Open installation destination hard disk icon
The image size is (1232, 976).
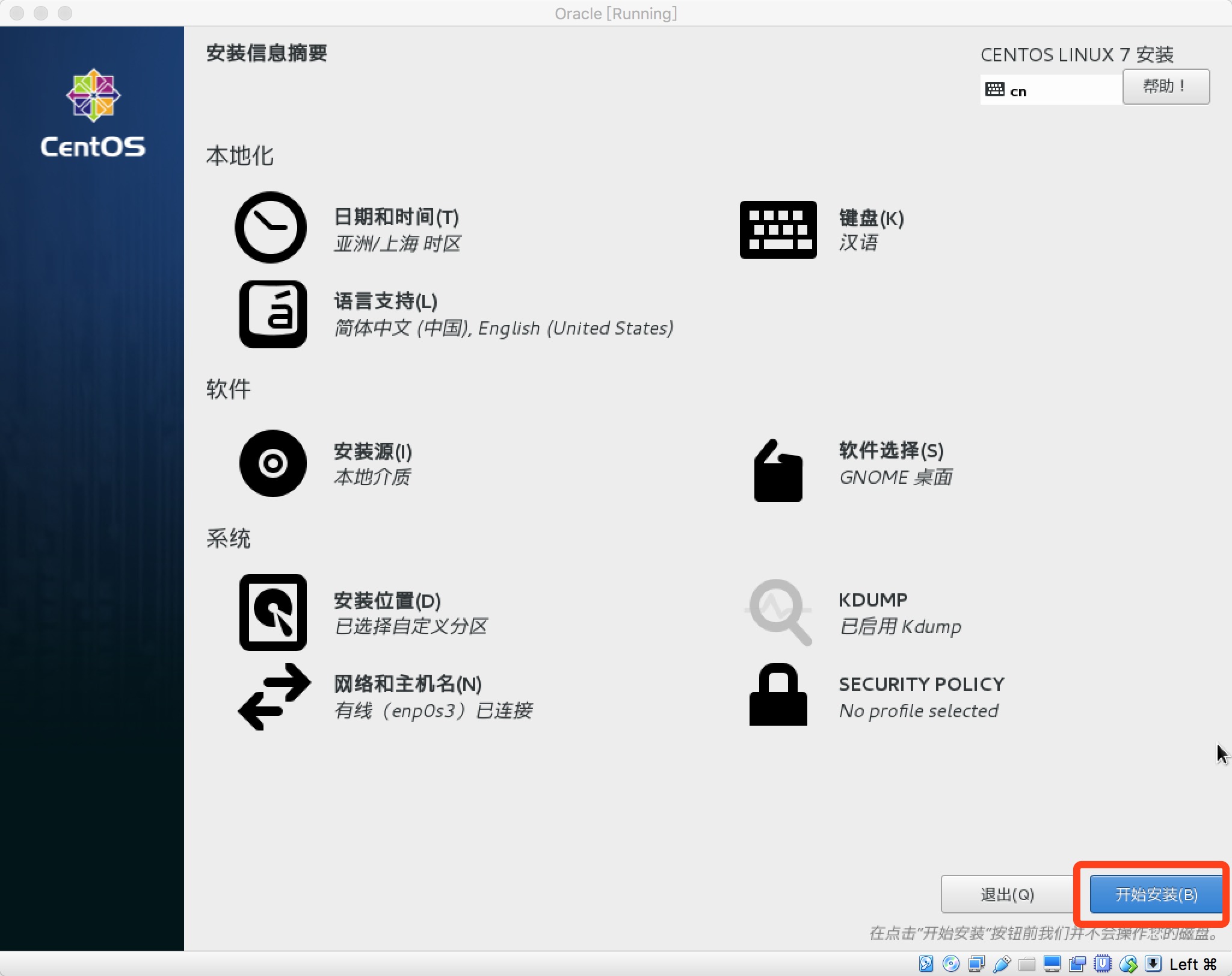[x=273, y=612]
